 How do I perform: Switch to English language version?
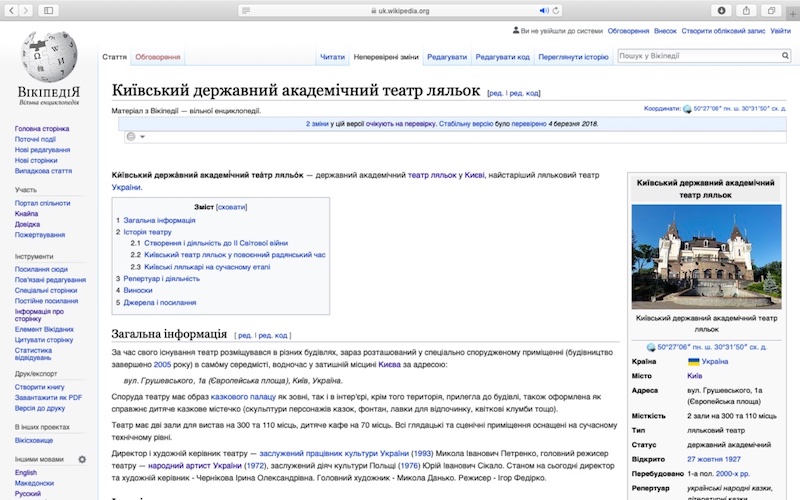[x=26, y=472]
